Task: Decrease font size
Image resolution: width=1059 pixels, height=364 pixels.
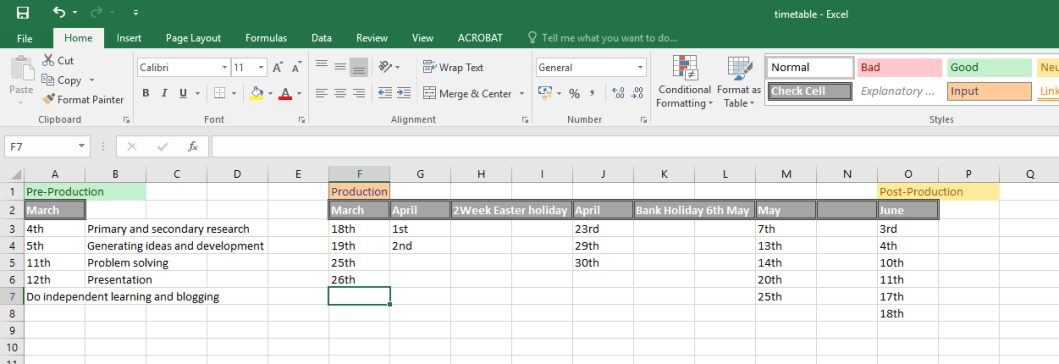Action: click(x=296, y=68)
